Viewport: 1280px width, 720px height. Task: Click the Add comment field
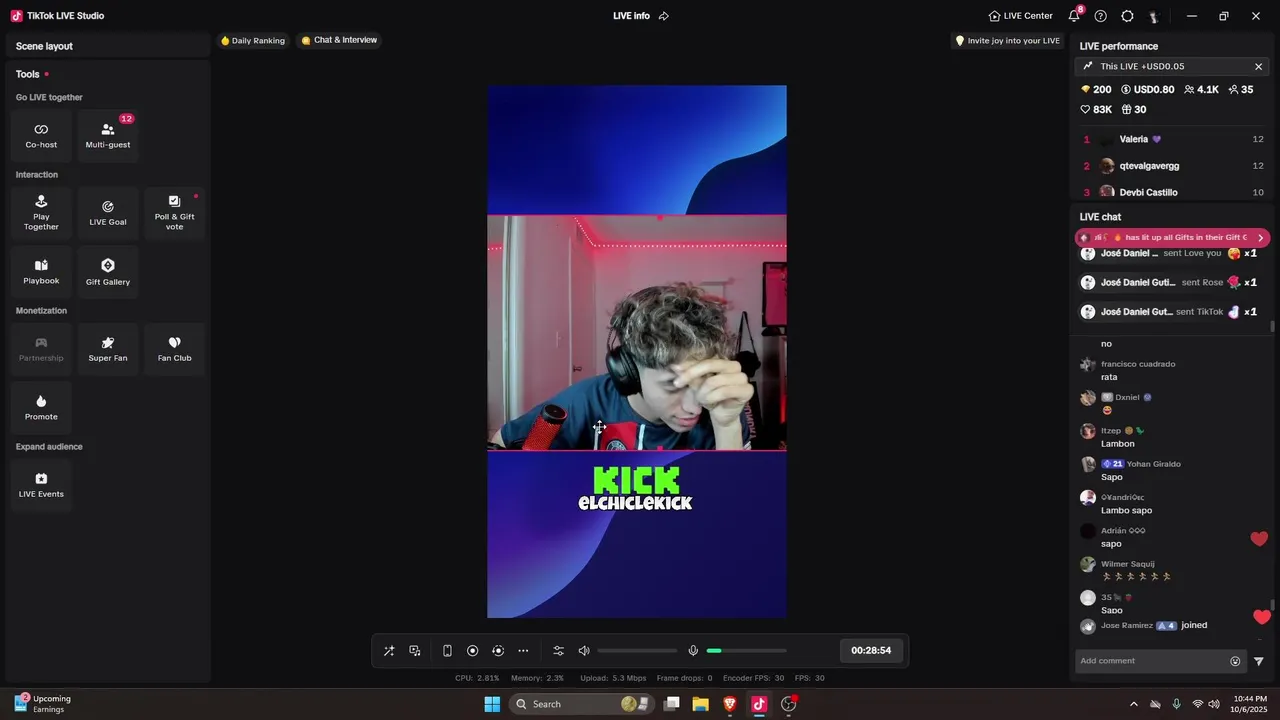click(x=1150, y=661)
